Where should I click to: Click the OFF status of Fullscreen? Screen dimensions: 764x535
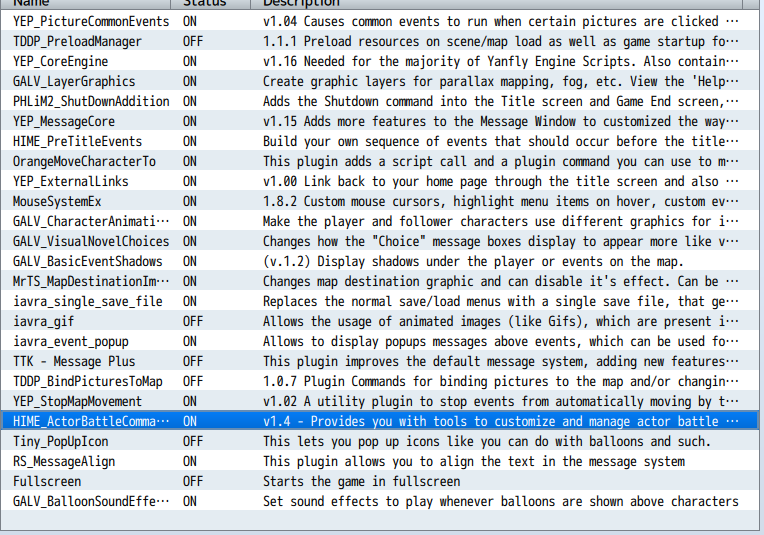(193, 481)
